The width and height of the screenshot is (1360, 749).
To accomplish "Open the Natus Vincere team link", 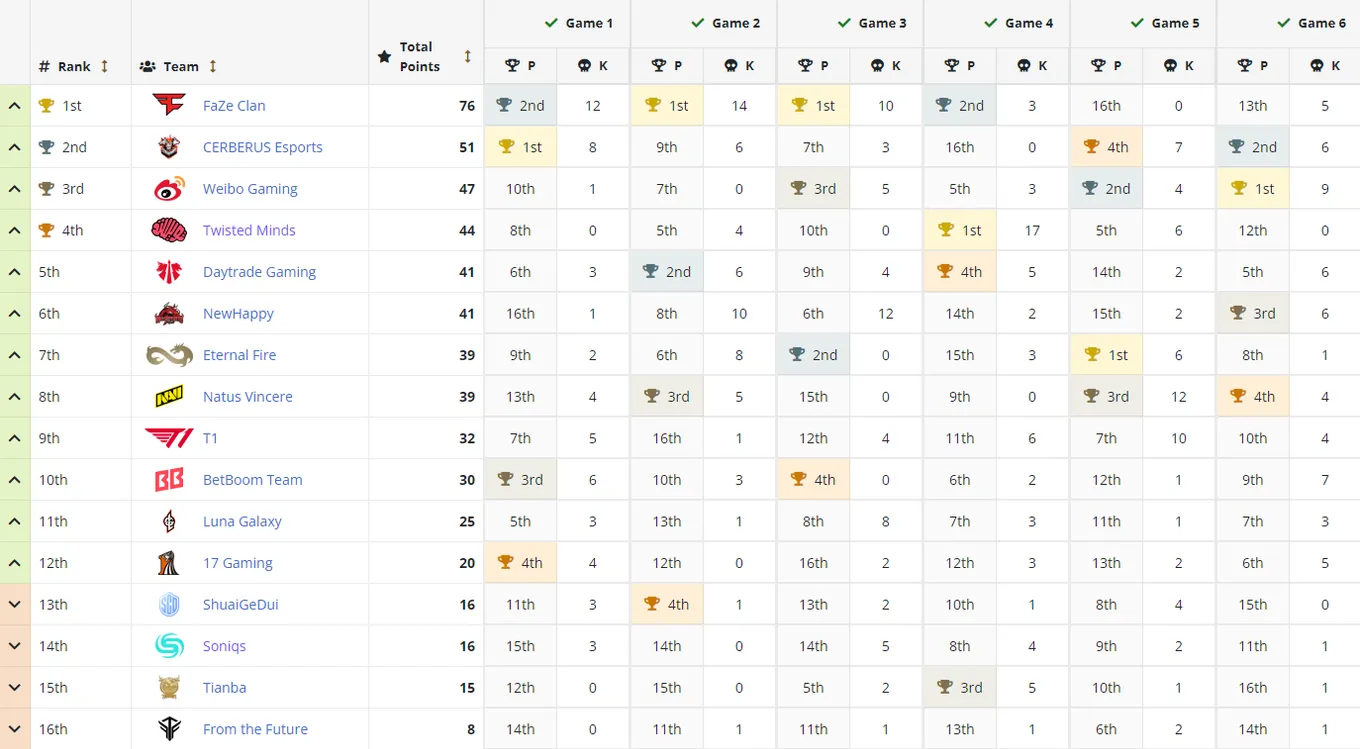I will click(x=248, y=397).
